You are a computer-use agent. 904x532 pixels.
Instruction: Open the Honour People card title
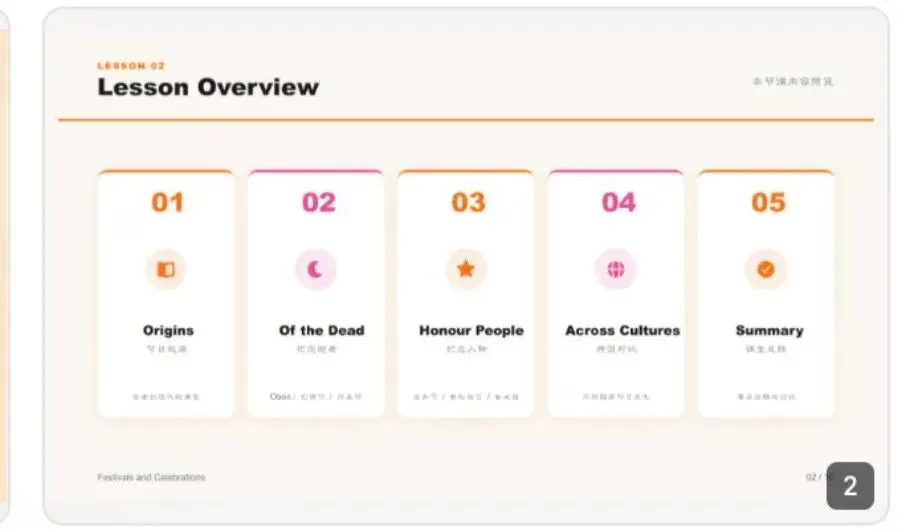pos(472,330)
